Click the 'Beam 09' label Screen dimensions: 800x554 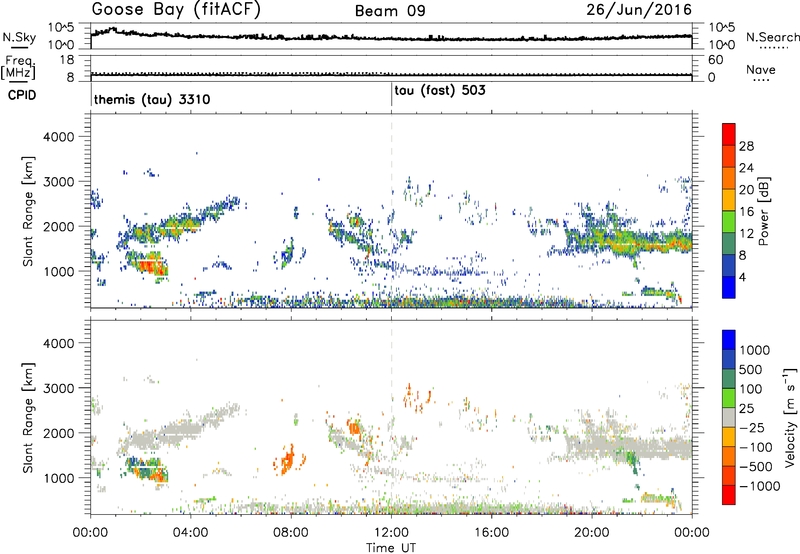click(x=390, y=11)
